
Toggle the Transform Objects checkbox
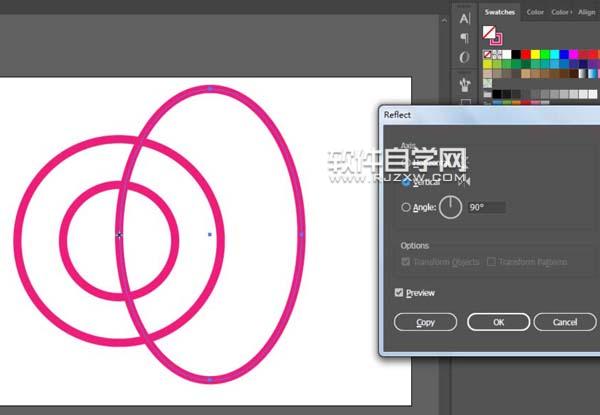(x=406, y=262)
